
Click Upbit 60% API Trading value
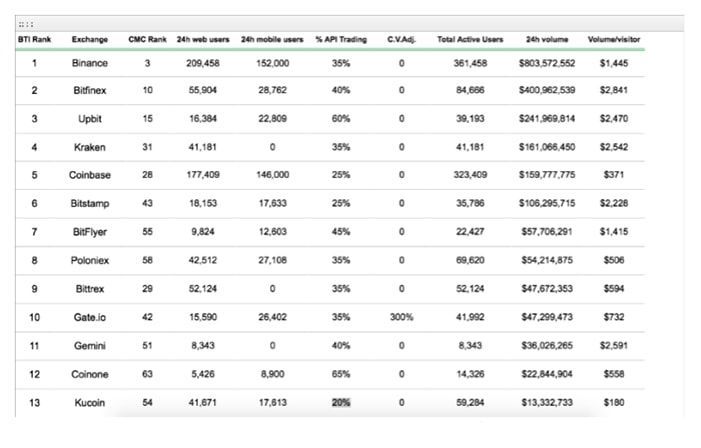tap(341, 119)
